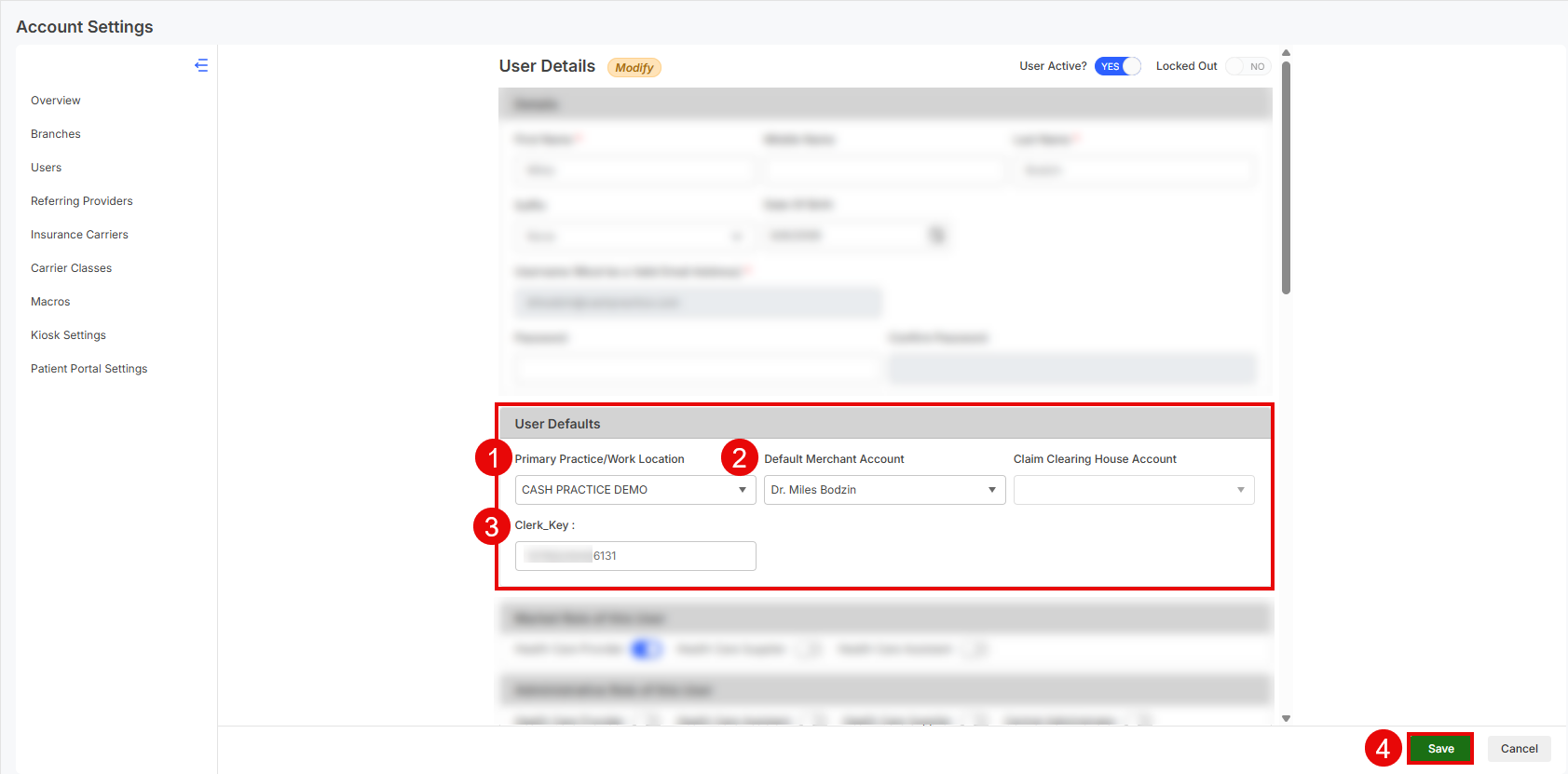Click the vertical scrollbar thumb
This screenshot has height=774, width=1568.
pos(1287,177)
